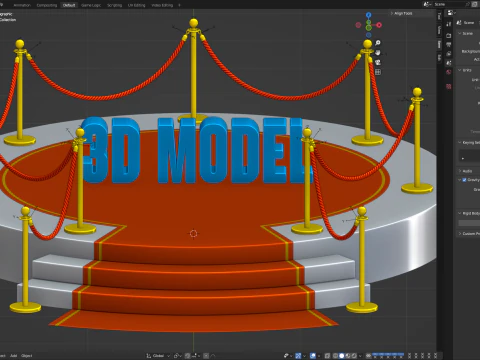This screenshot has height=360, width=480.
Task: Switch to the Game Logic workspace tab
Action: click(x=91, y=5)
